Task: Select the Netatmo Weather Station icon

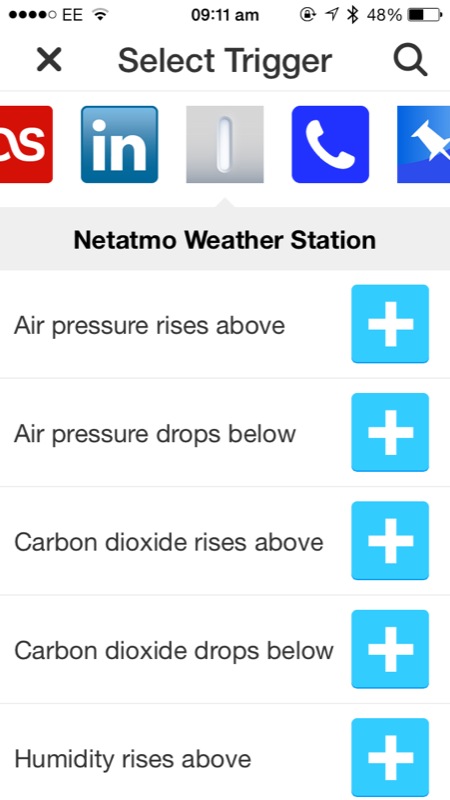Action: coord(224,144)
